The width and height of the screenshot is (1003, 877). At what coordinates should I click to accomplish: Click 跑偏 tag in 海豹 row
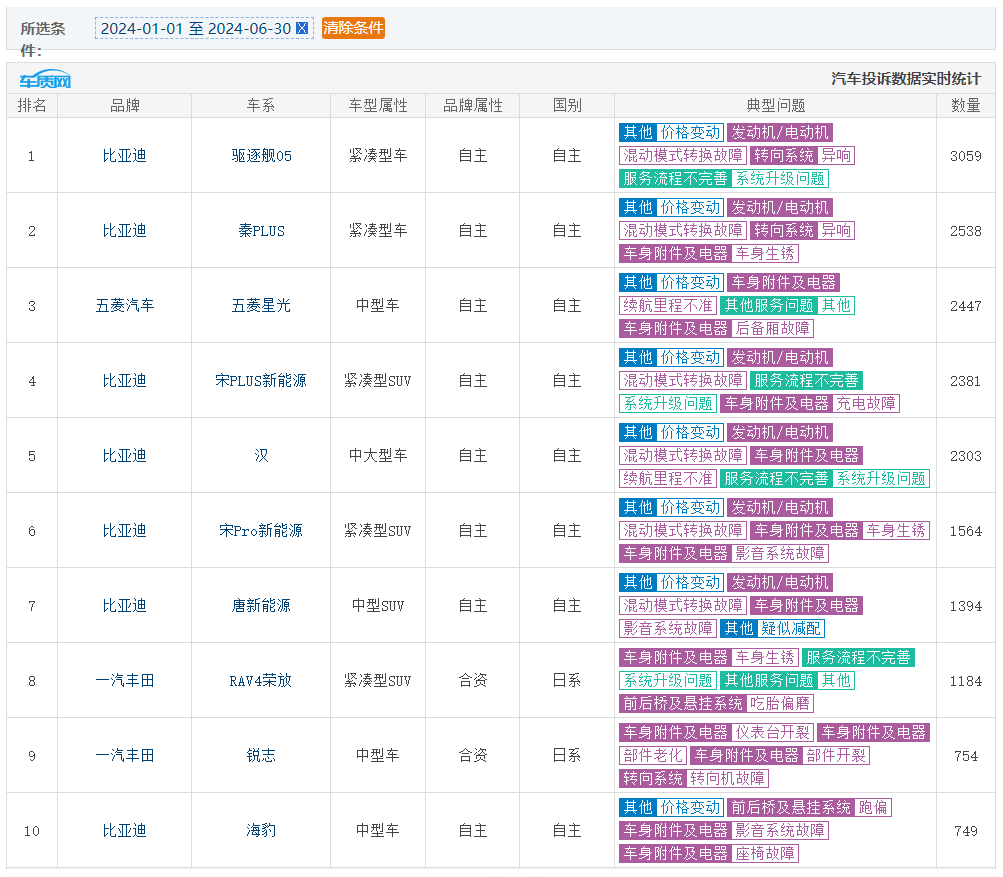coord(873,807)
